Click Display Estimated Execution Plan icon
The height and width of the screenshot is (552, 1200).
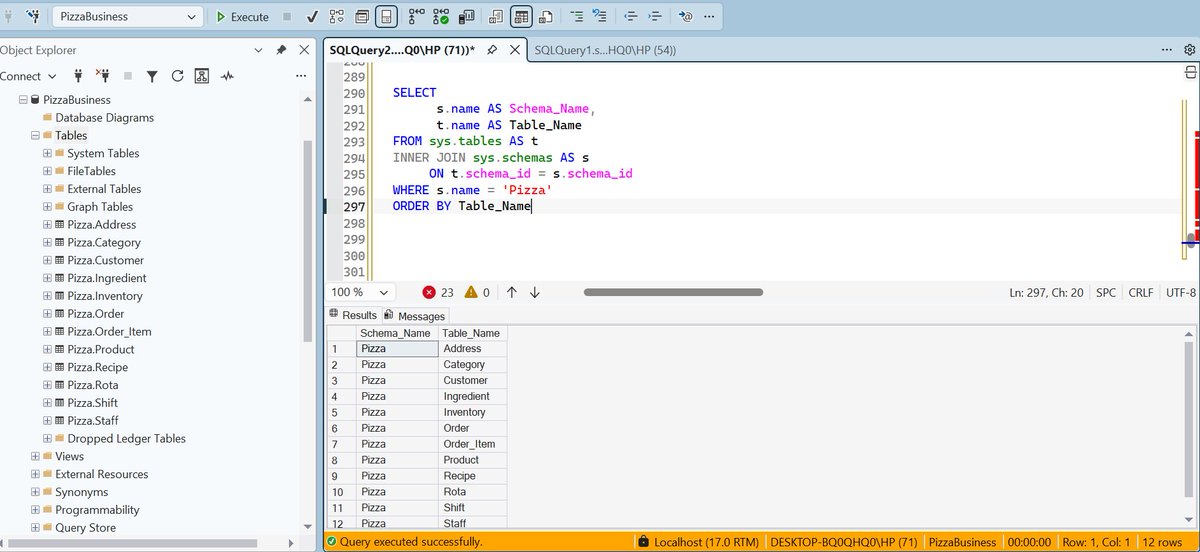coord(336,17)
